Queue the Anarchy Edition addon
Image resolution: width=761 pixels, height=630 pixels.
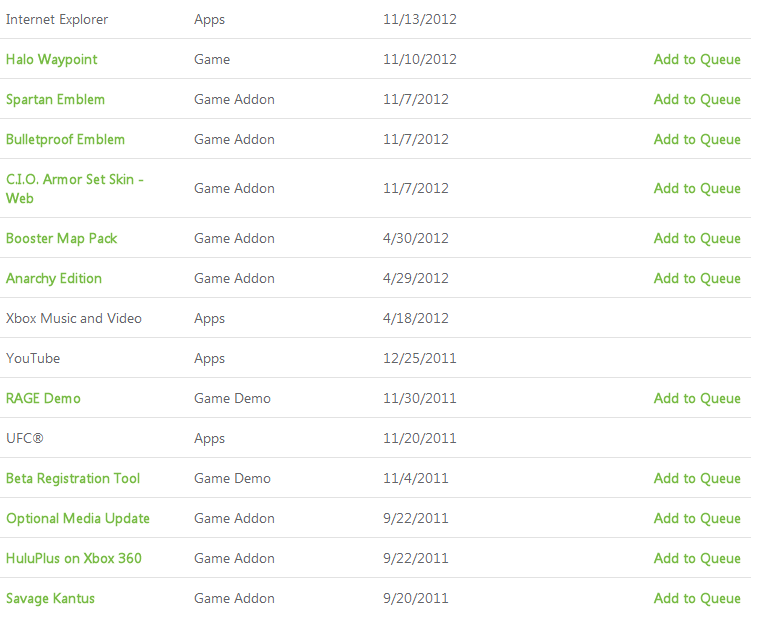pos(697,278)
